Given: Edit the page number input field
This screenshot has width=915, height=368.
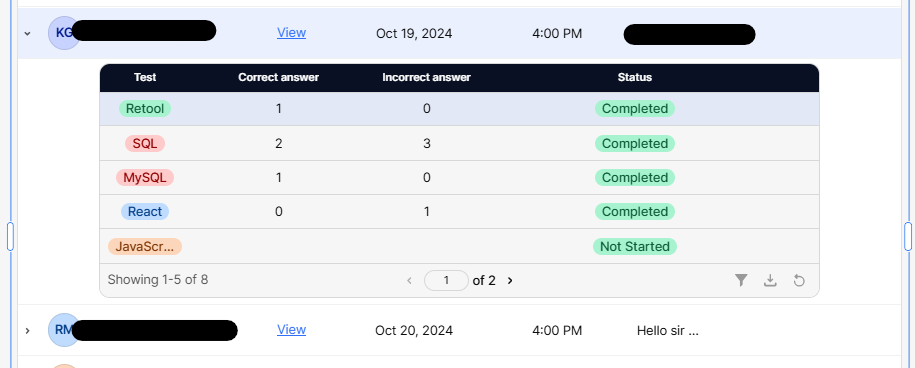Looking at the screenshot, I should pos(446,281).
